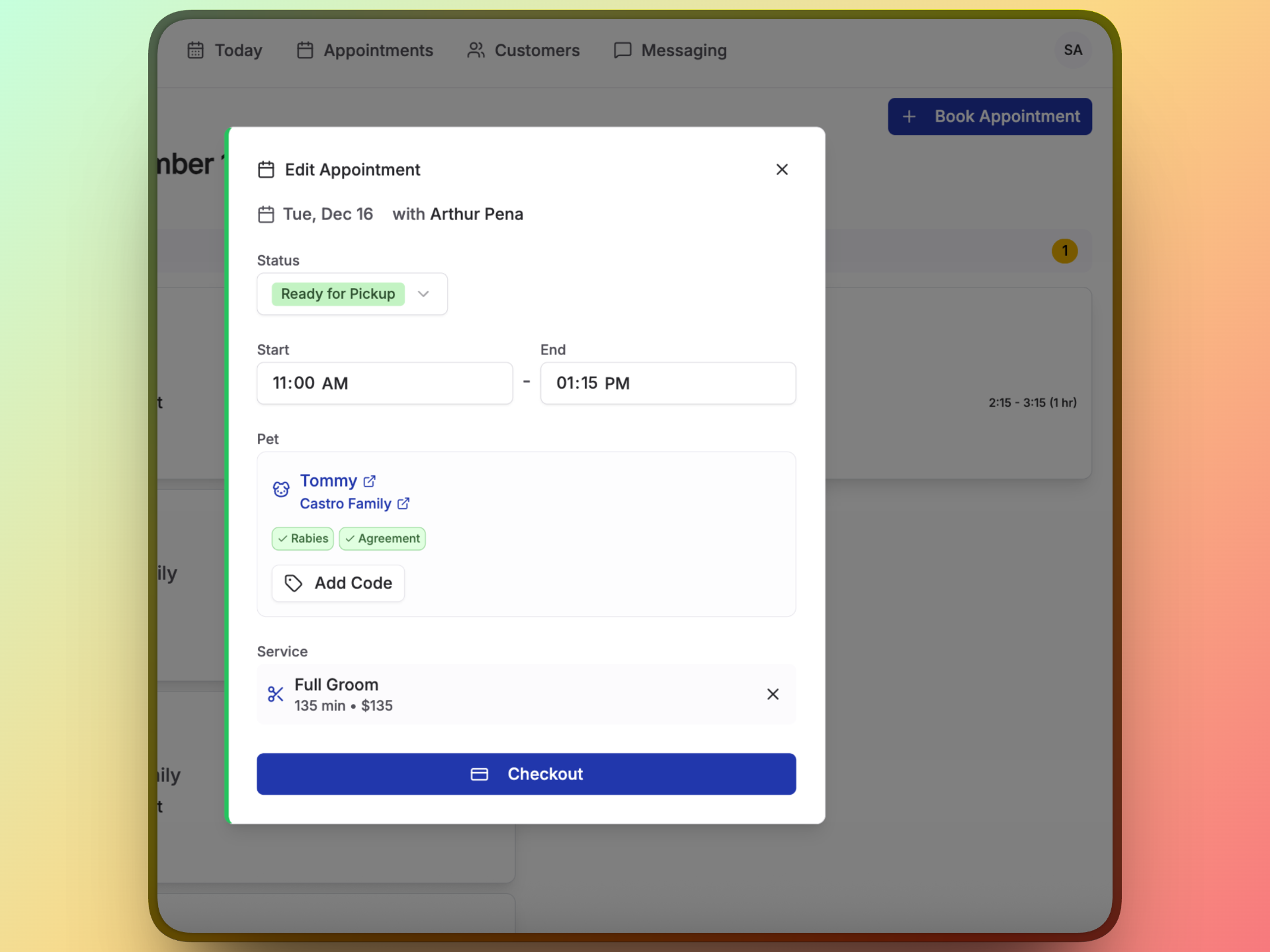Click the scissors icon beside Full Groom
This screenshot has width=1270, height=952.
pyautogui.click(x=275, y=694)
